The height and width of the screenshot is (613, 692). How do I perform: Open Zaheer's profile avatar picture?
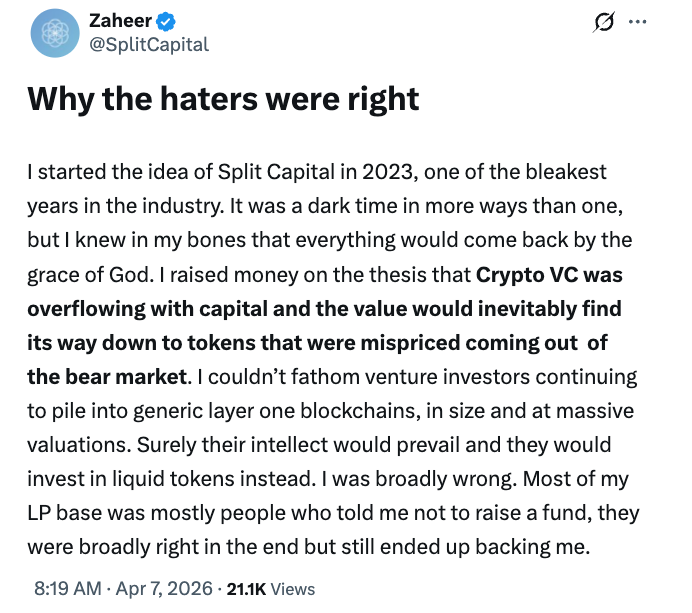click(55, 32)
